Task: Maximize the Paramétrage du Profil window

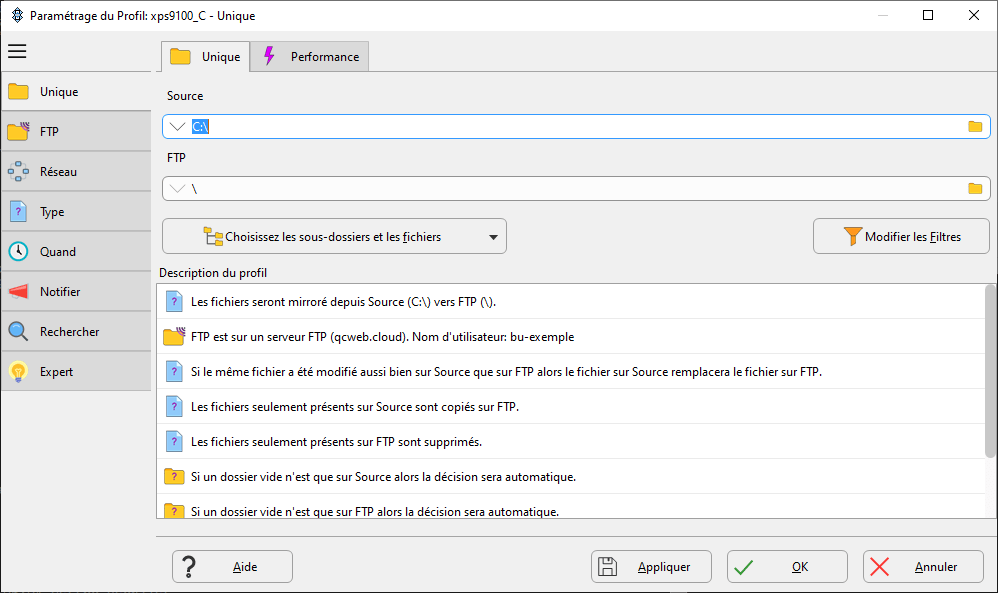Action: click(x=928, y=15)
